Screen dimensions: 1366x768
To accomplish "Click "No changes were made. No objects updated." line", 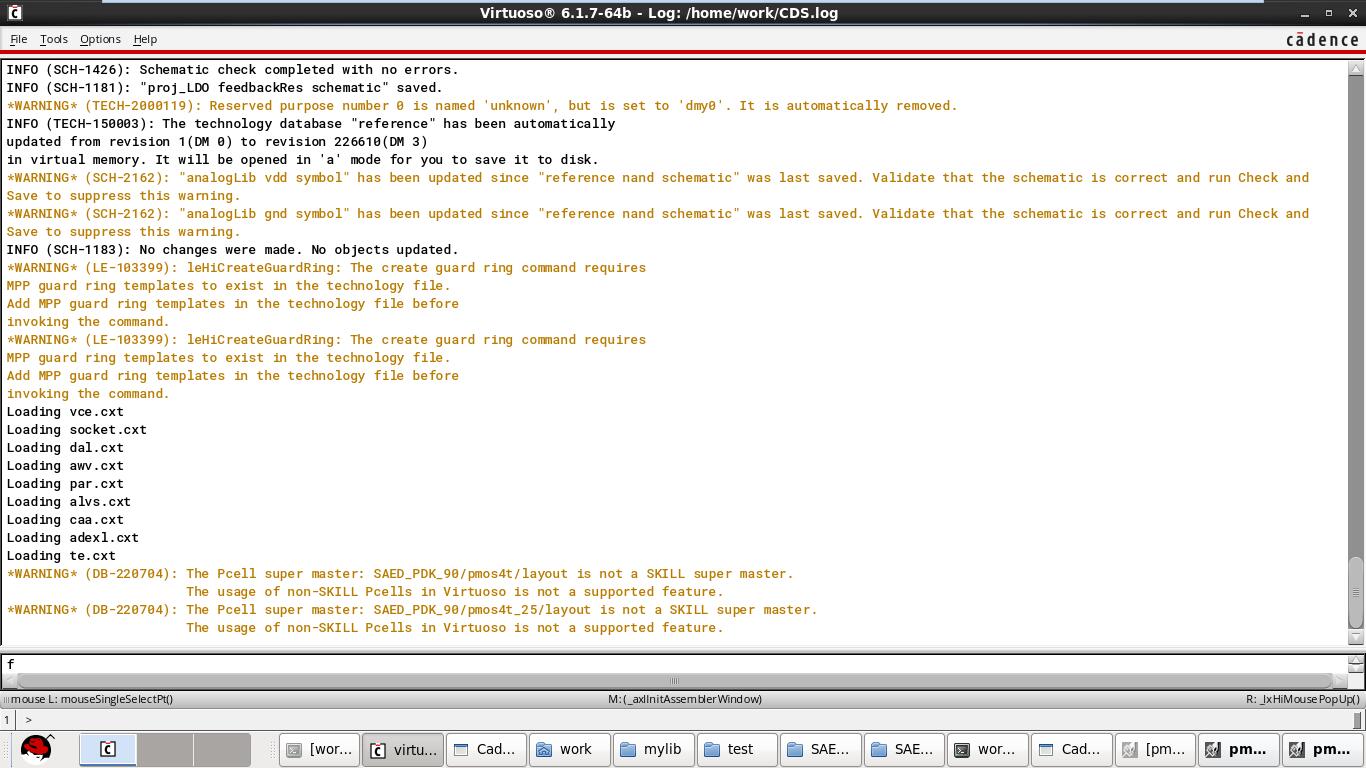I will pos(232,250).
